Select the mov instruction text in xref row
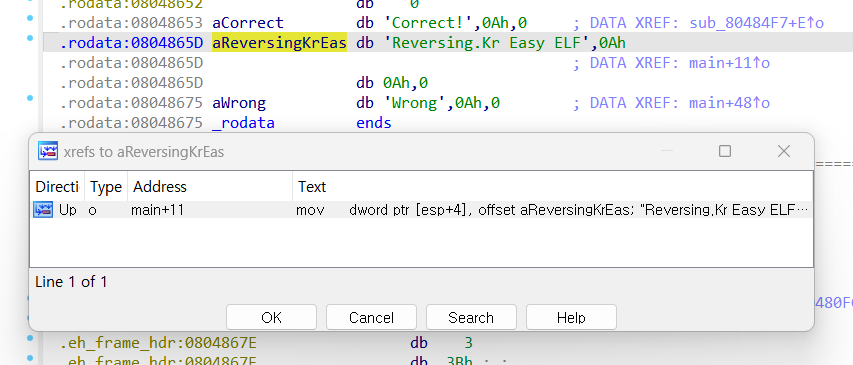This screenshot has width=853, height=365. click(310, 210)
